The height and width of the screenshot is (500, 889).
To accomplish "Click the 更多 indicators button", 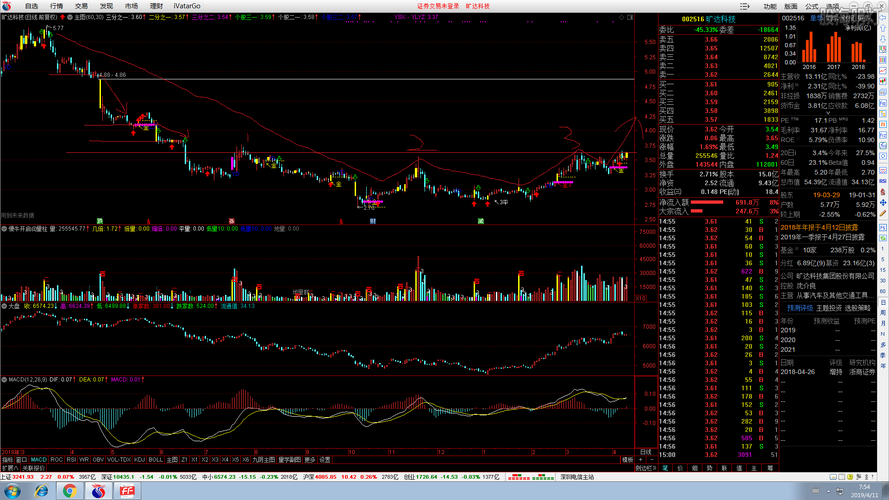I will [x=310, y=459].
